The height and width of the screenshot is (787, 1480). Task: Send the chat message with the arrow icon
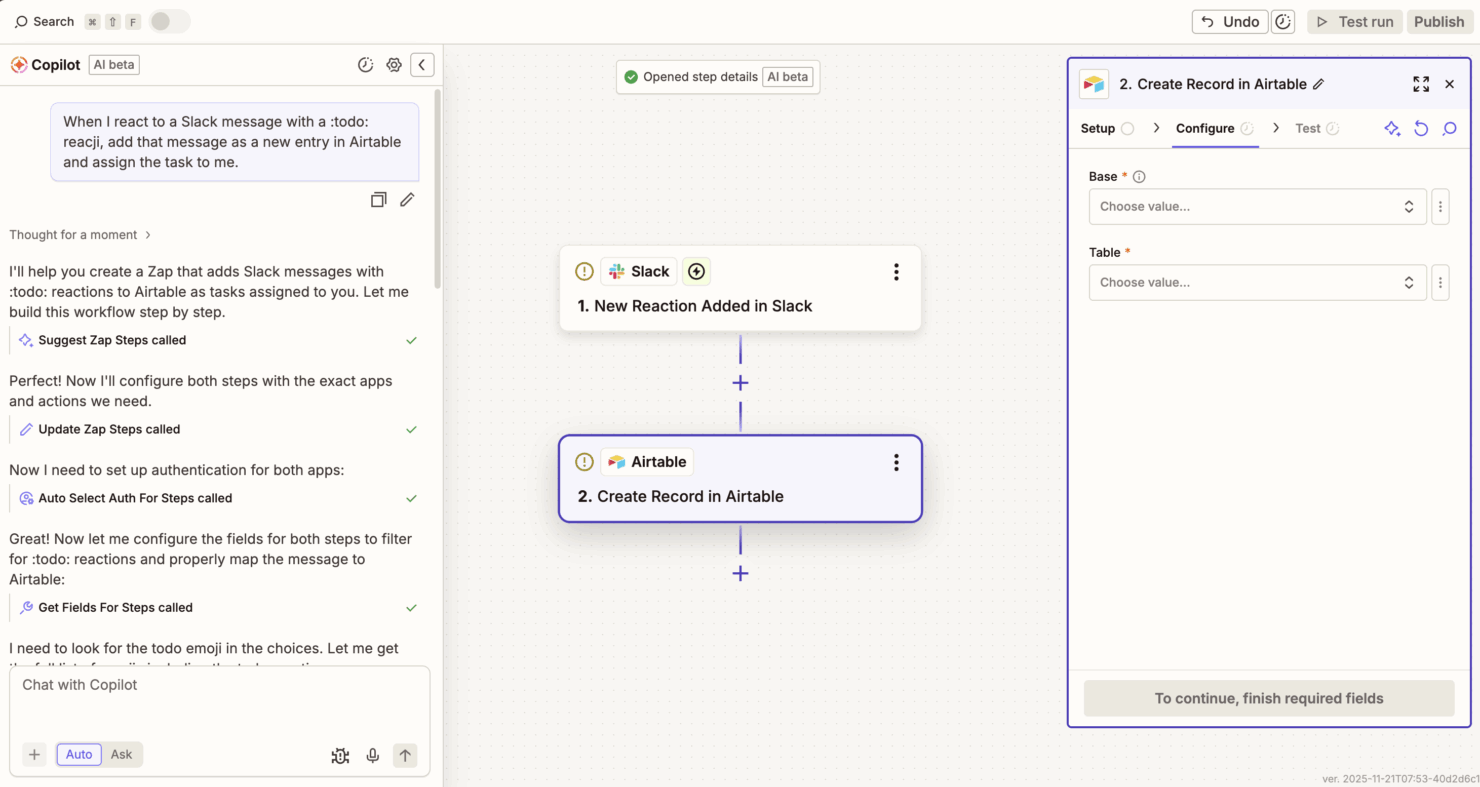click(x=404, y=755)
